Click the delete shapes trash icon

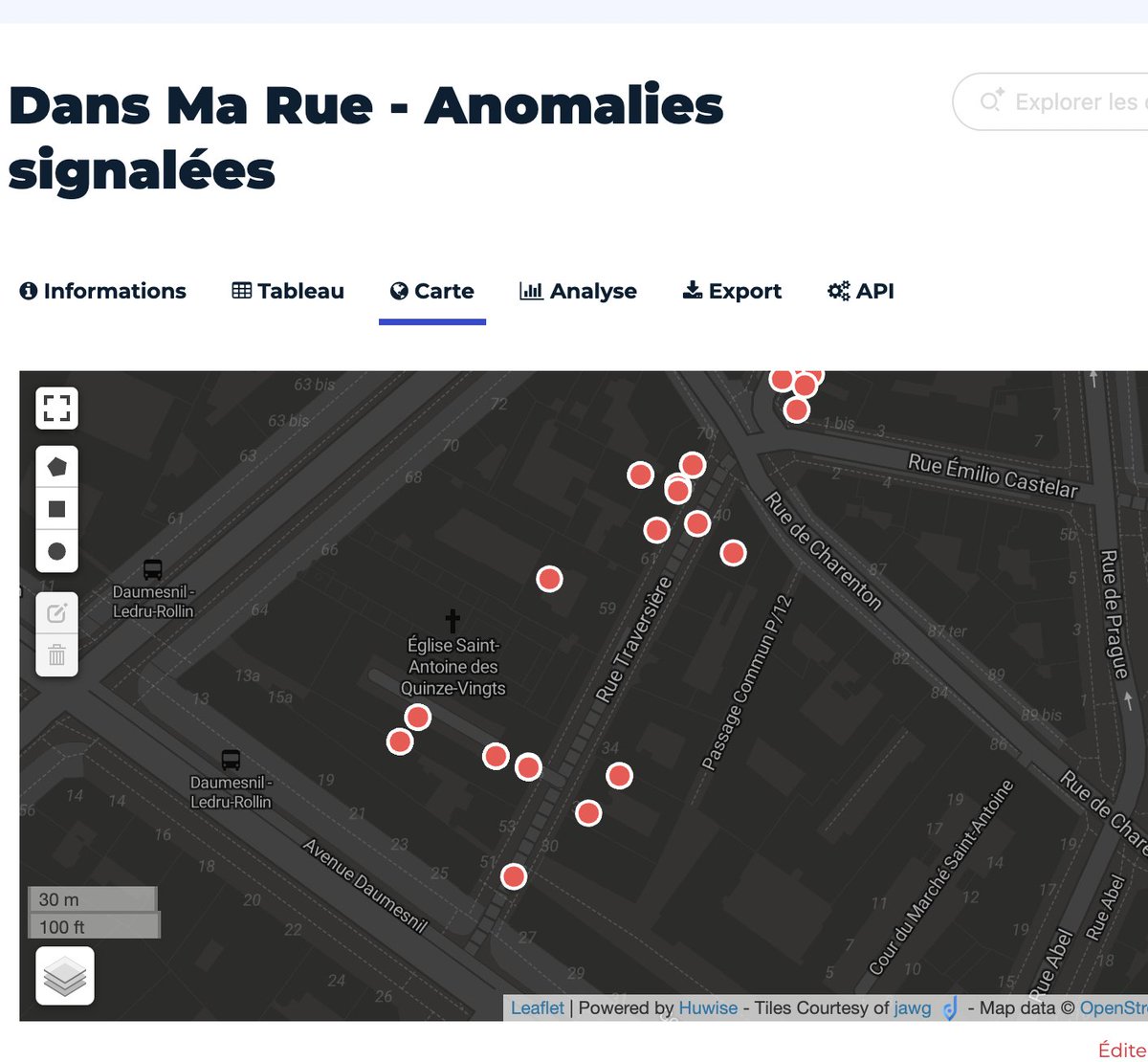(x=56, y=655)
